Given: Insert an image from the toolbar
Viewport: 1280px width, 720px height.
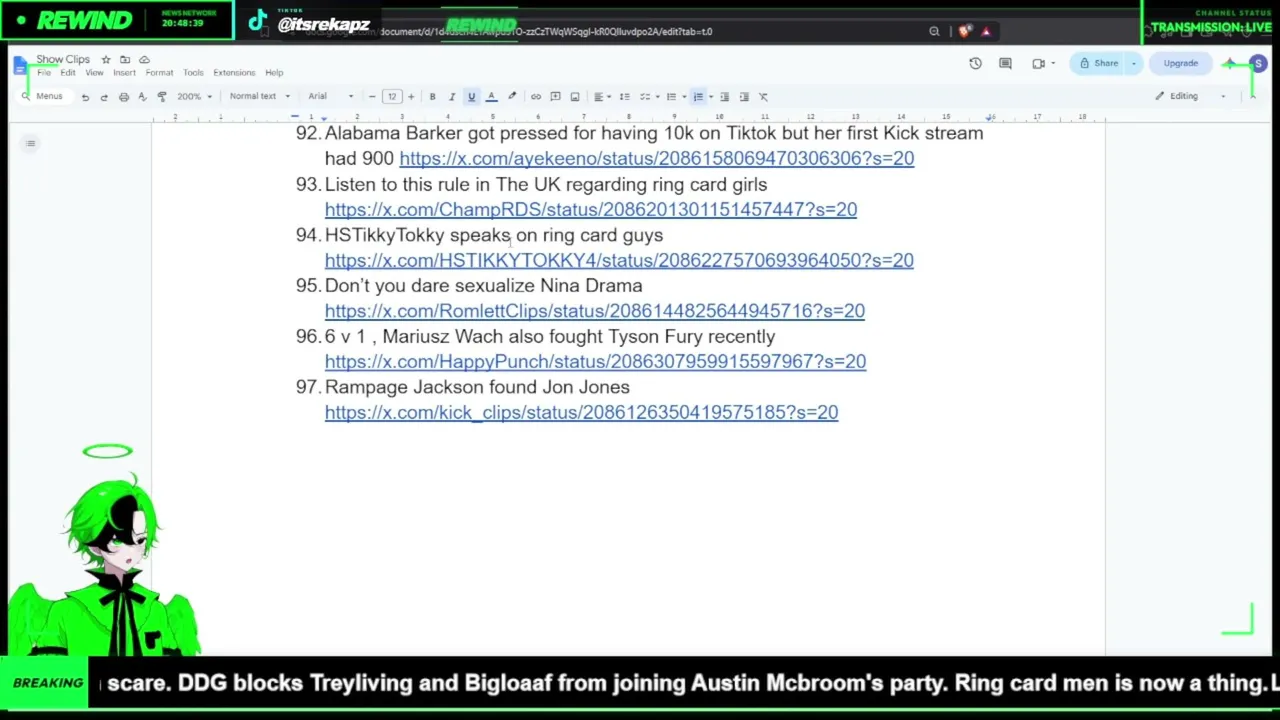Looking at the screenshot, I should tap(575, 97).
